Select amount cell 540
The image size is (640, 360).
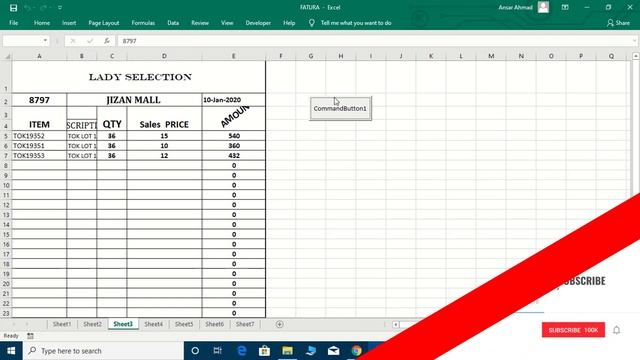(233, 136)
